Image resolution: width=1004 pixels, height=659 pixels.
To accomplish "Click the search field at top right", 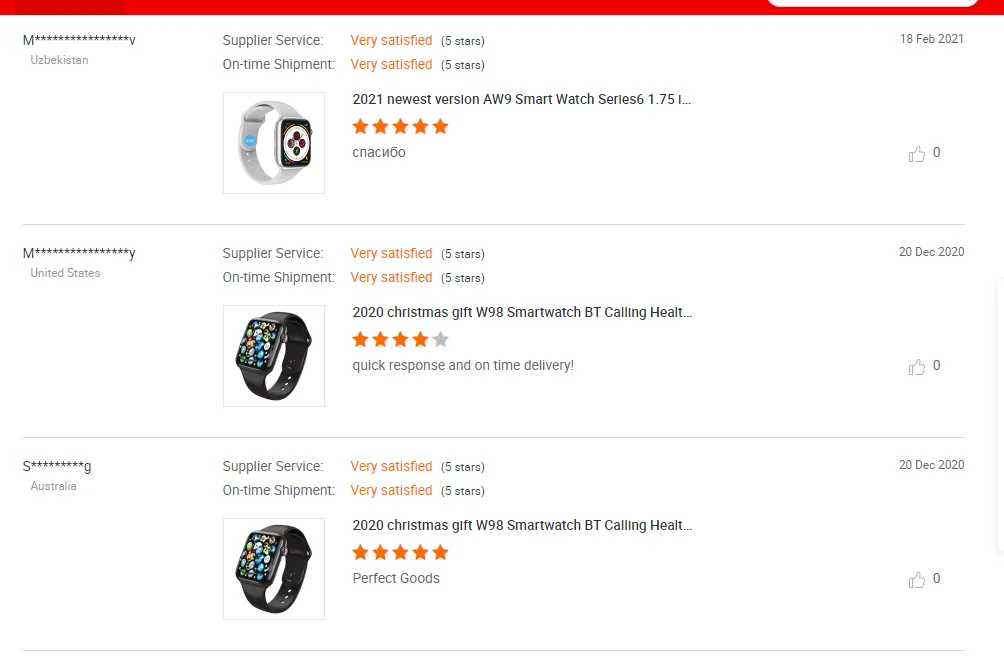I will click(873, 3).
